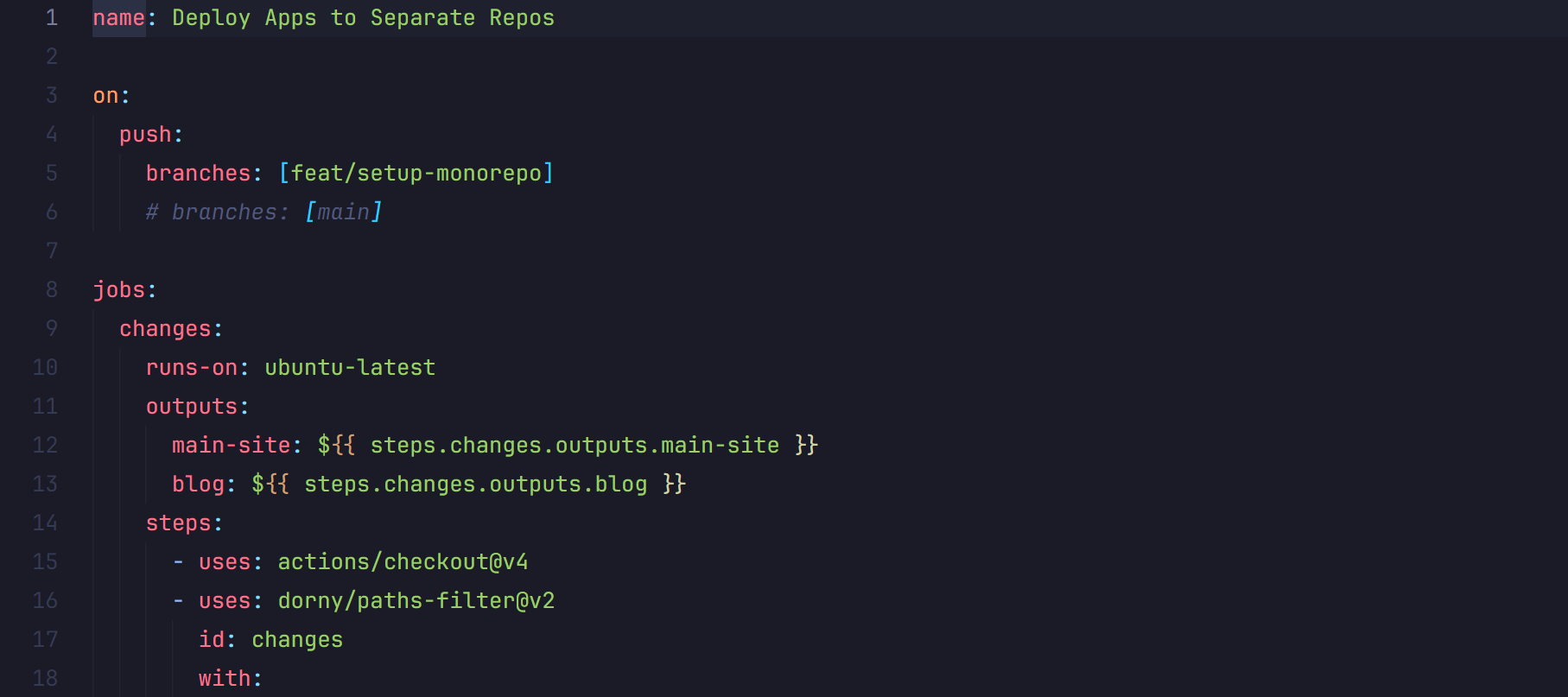Click the 'actions/checkout@v4' action reference

403,562
